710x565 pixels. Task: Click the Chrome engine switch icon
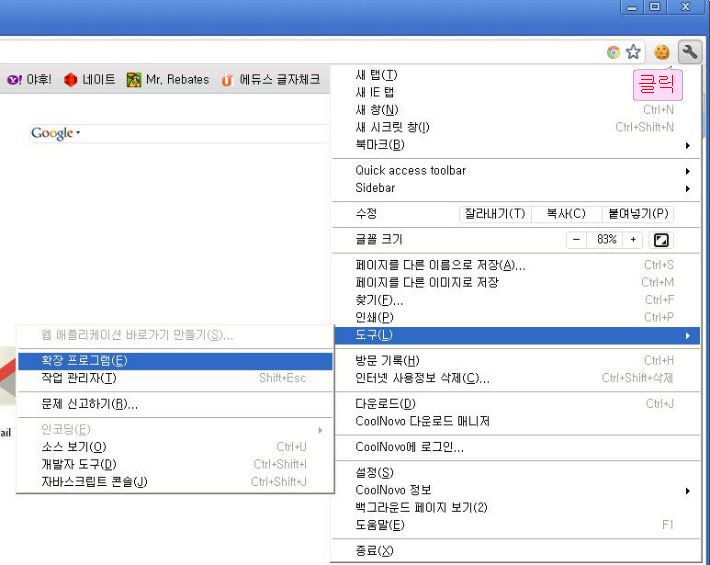click(613, 53)
